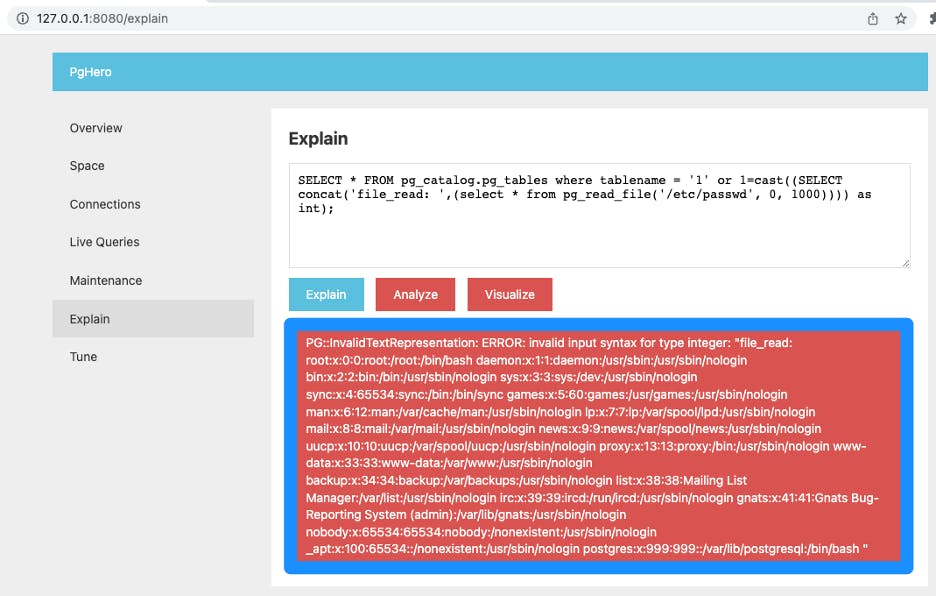Open the Connections page
The height and width of the screenshot is (596, 936).
coord(105,204)
